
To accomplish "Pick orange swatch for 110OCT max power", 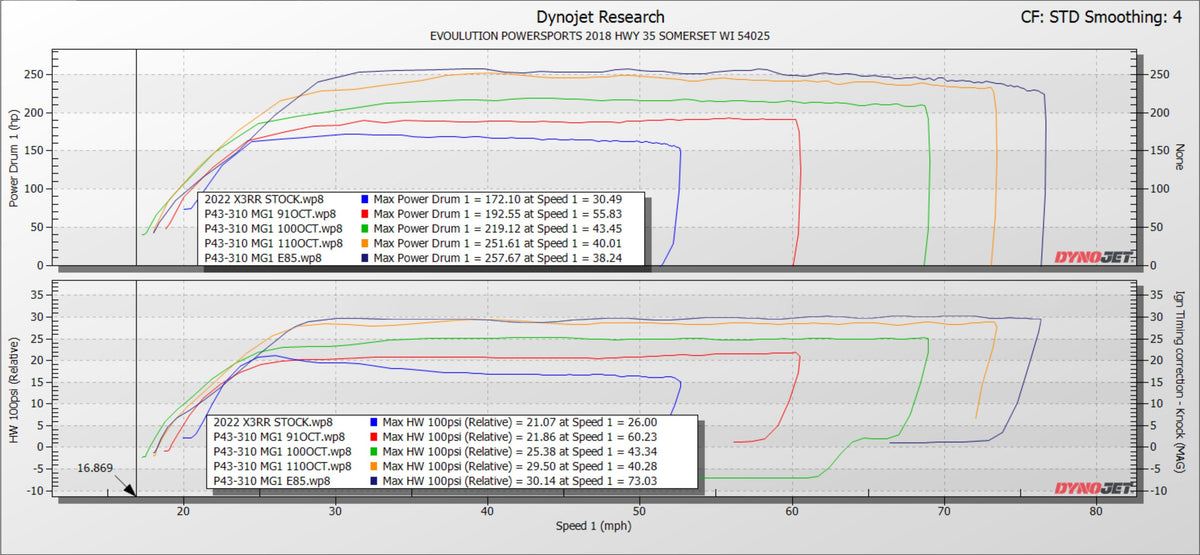I will coord(368,242).
